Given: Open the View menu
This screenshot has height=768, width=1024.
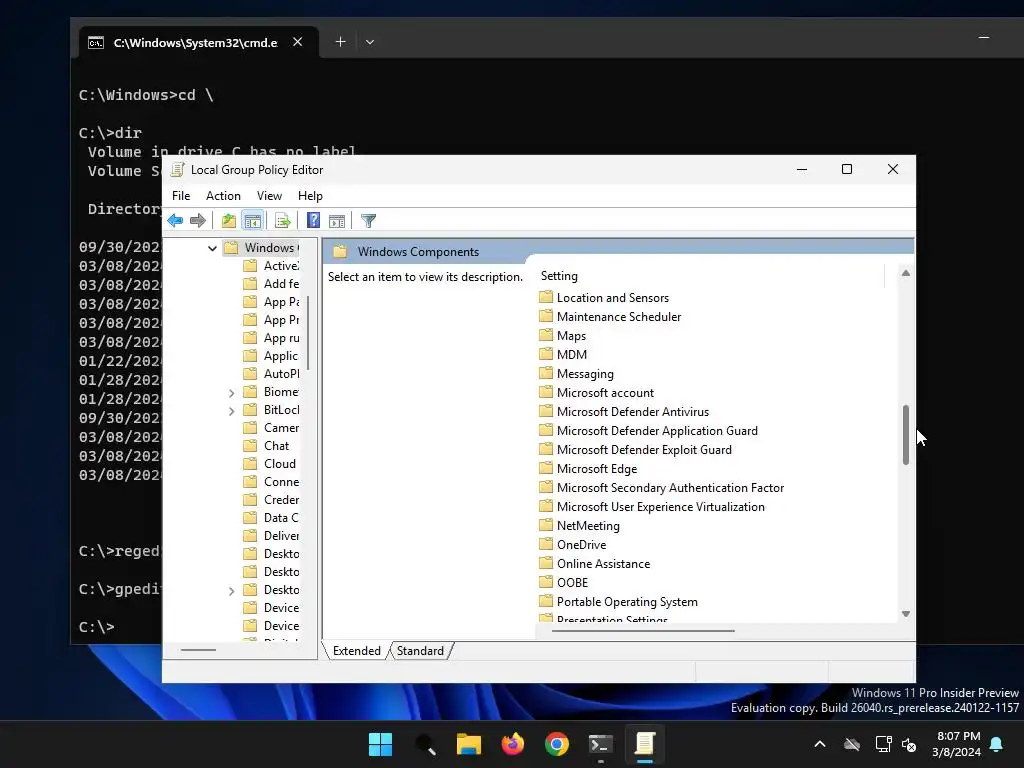Looking at the screenshot, I should tap(269, 196).
